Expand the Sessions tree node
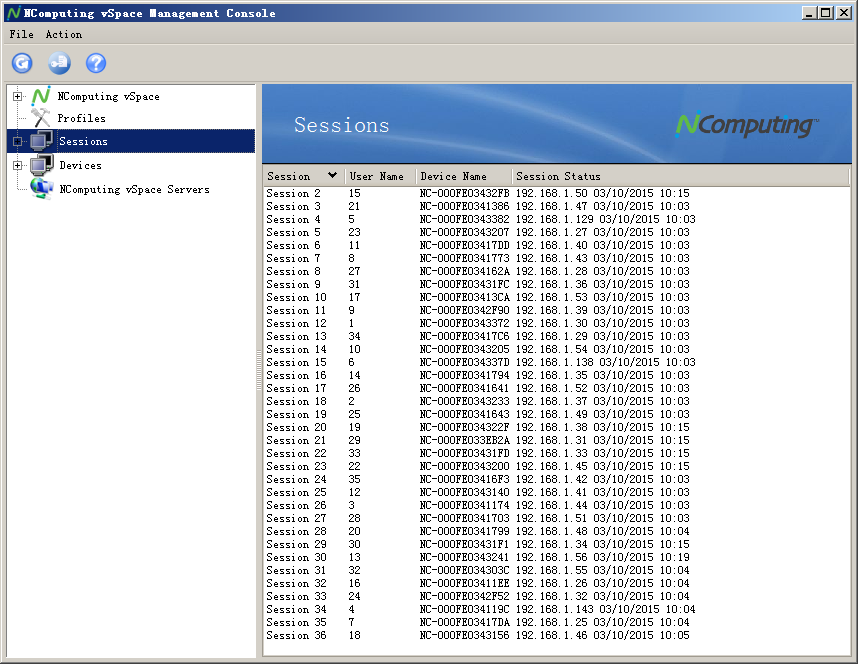858x664 pixels. click(17, 141)
